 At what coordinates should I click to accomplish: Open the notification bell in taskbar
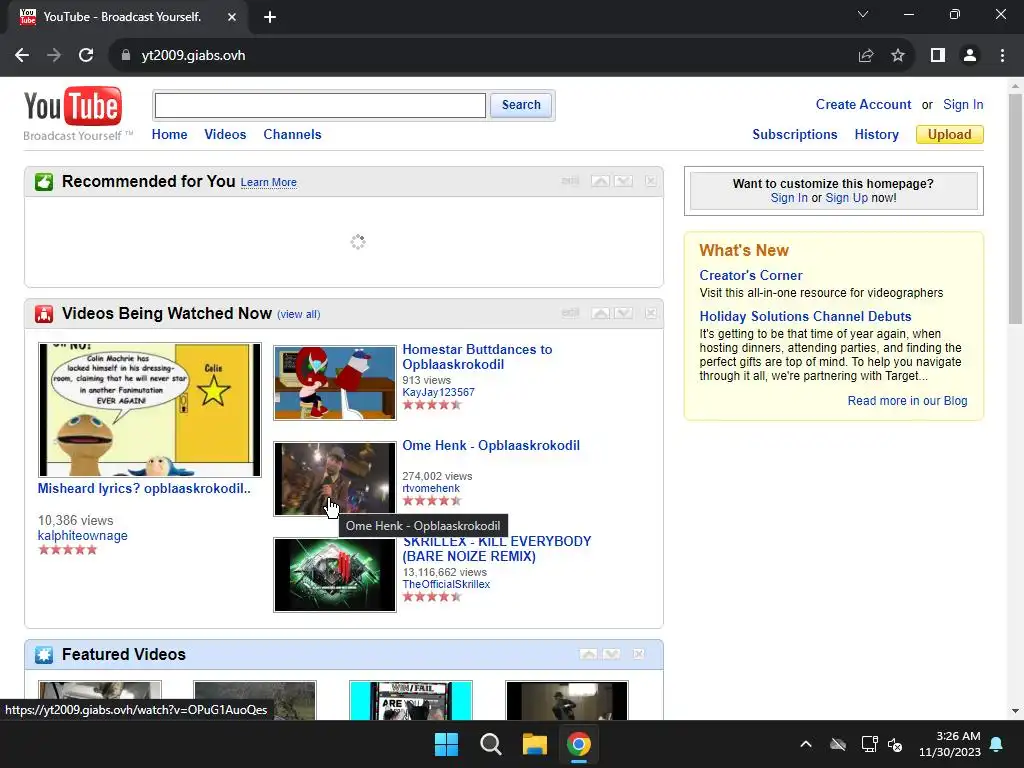tap(997, 744)
